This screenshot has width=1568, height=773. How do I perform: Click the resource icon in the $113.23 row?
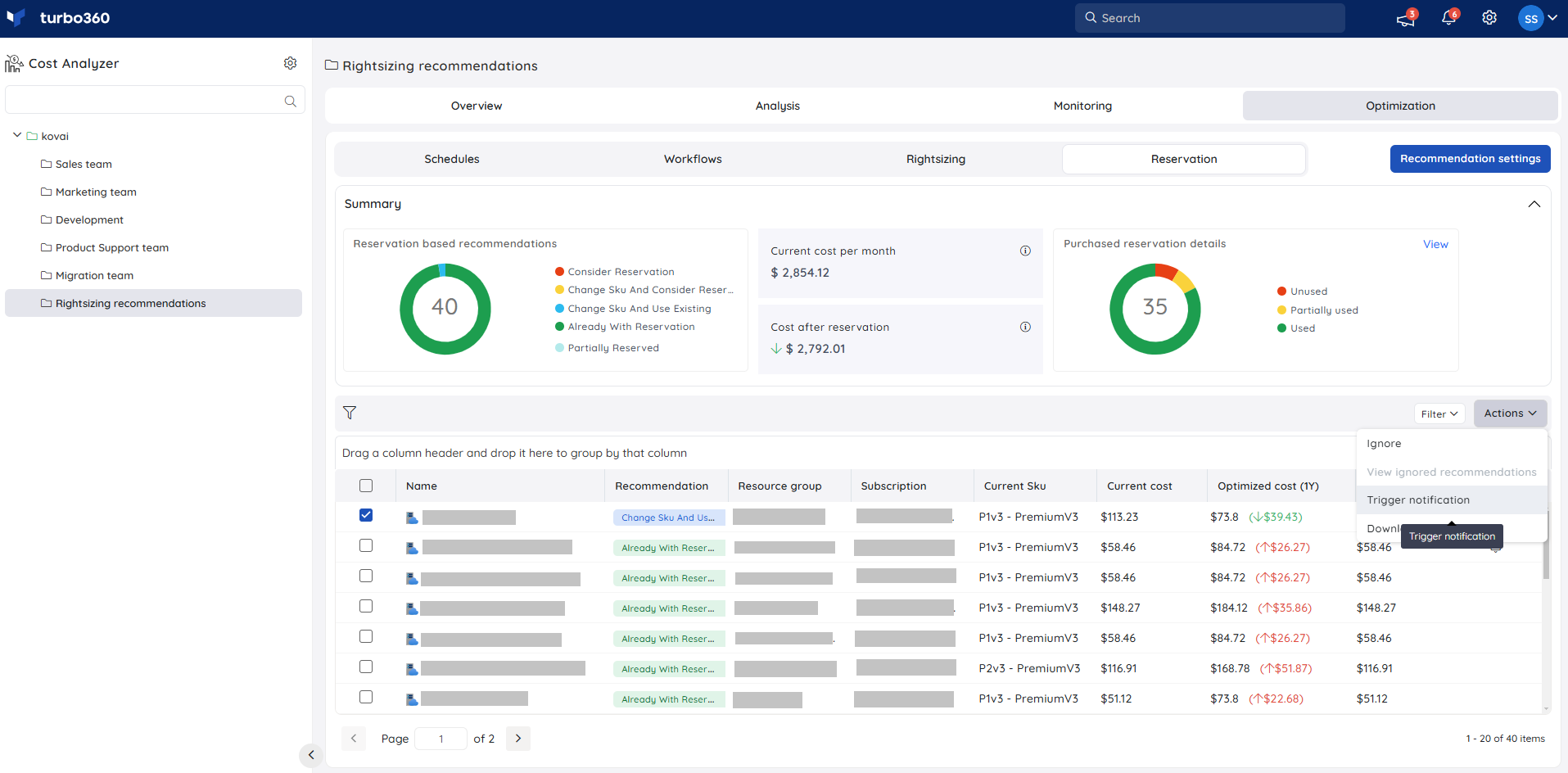pyautogui.click(x=412, y=518)
